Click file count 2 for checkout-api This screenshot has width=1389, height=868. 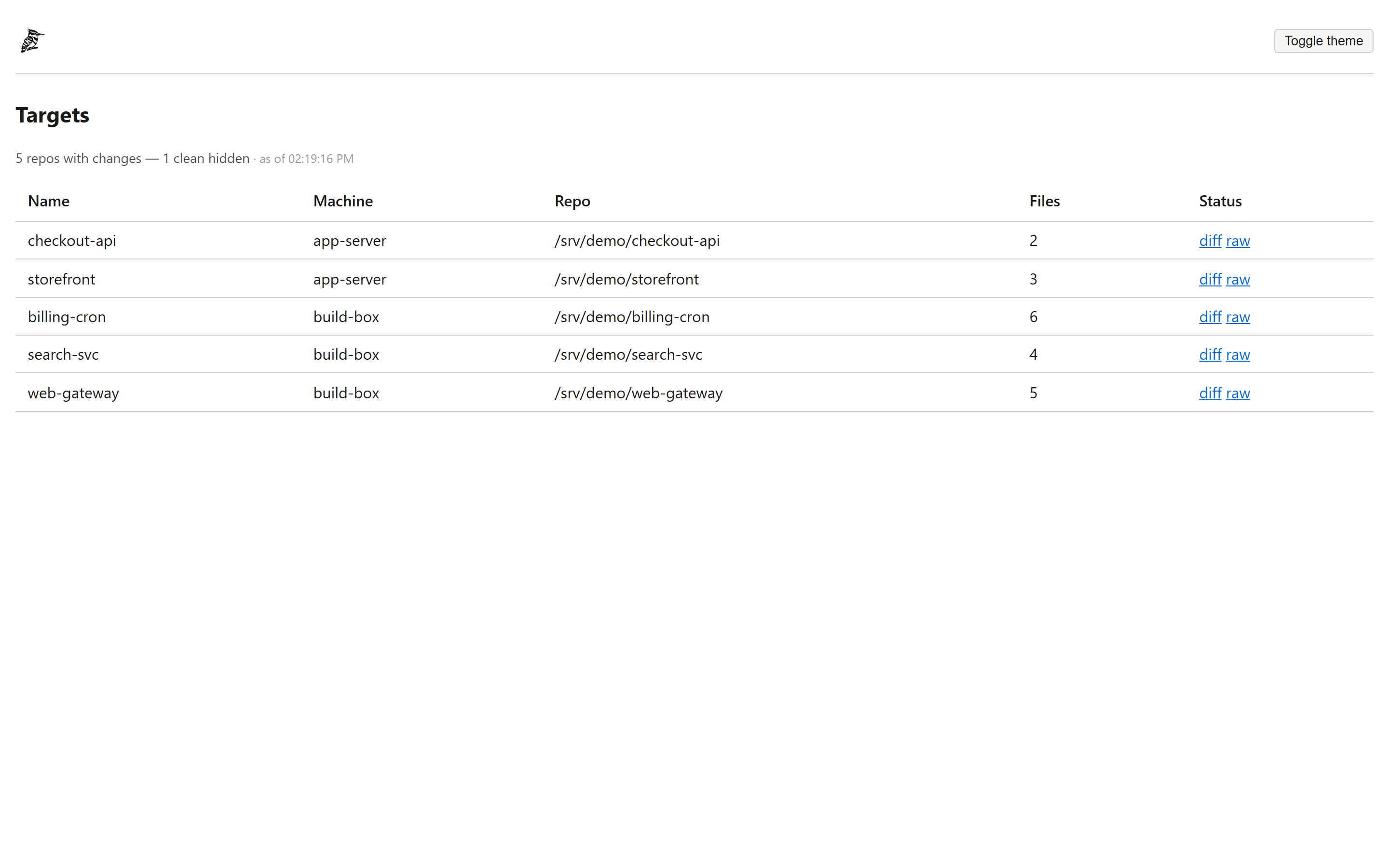point(1033,241)
